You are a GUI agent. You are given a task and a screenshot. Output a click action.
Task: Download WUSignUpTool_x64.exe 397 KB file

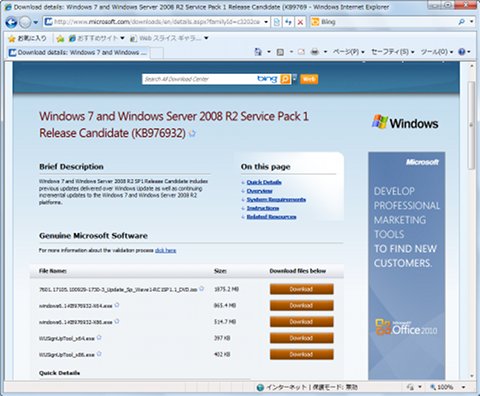pyautogui.click(x=301, y=338)
